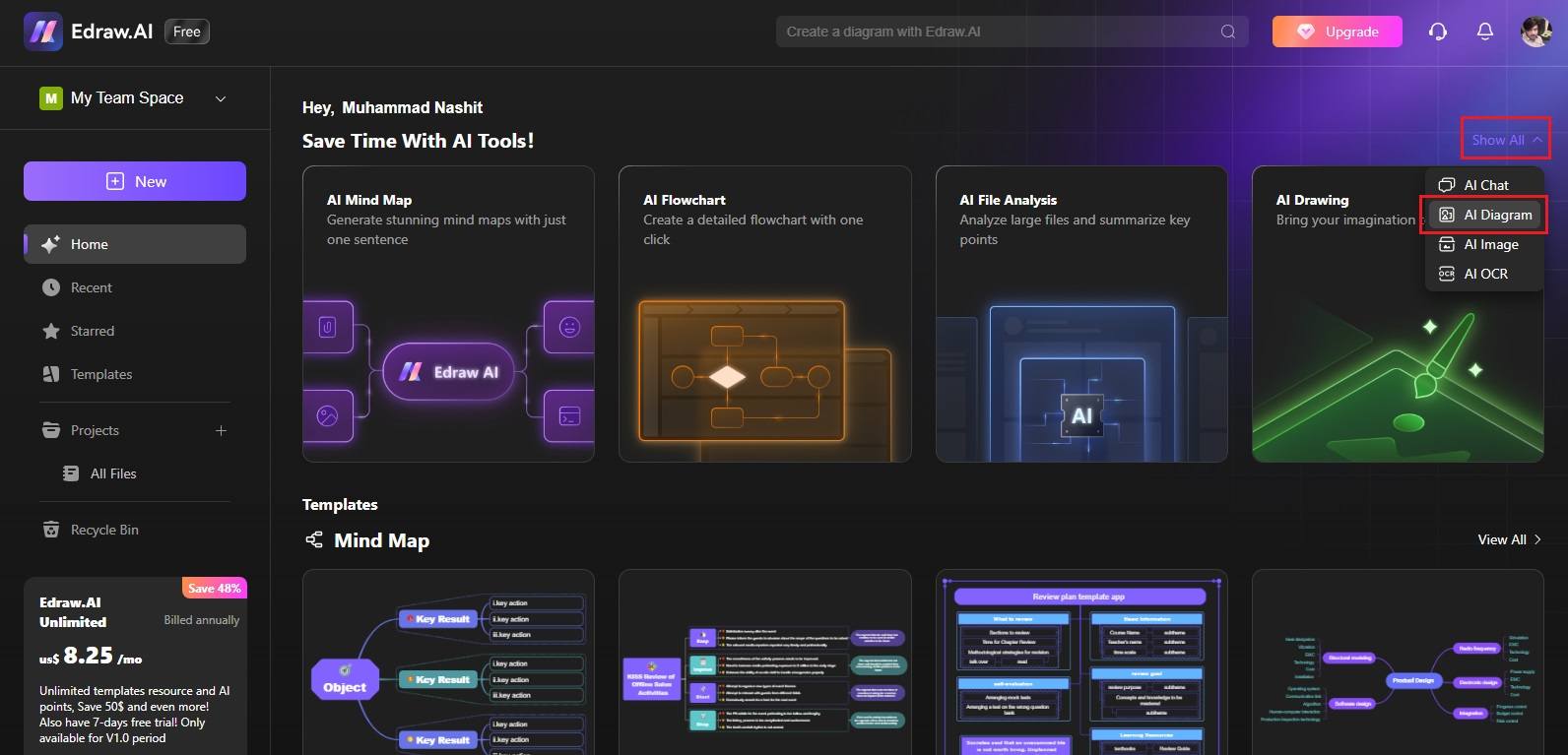Open customer support headset icon
The height and width of the screenshot is (755, 1568).
[1437, 31]
